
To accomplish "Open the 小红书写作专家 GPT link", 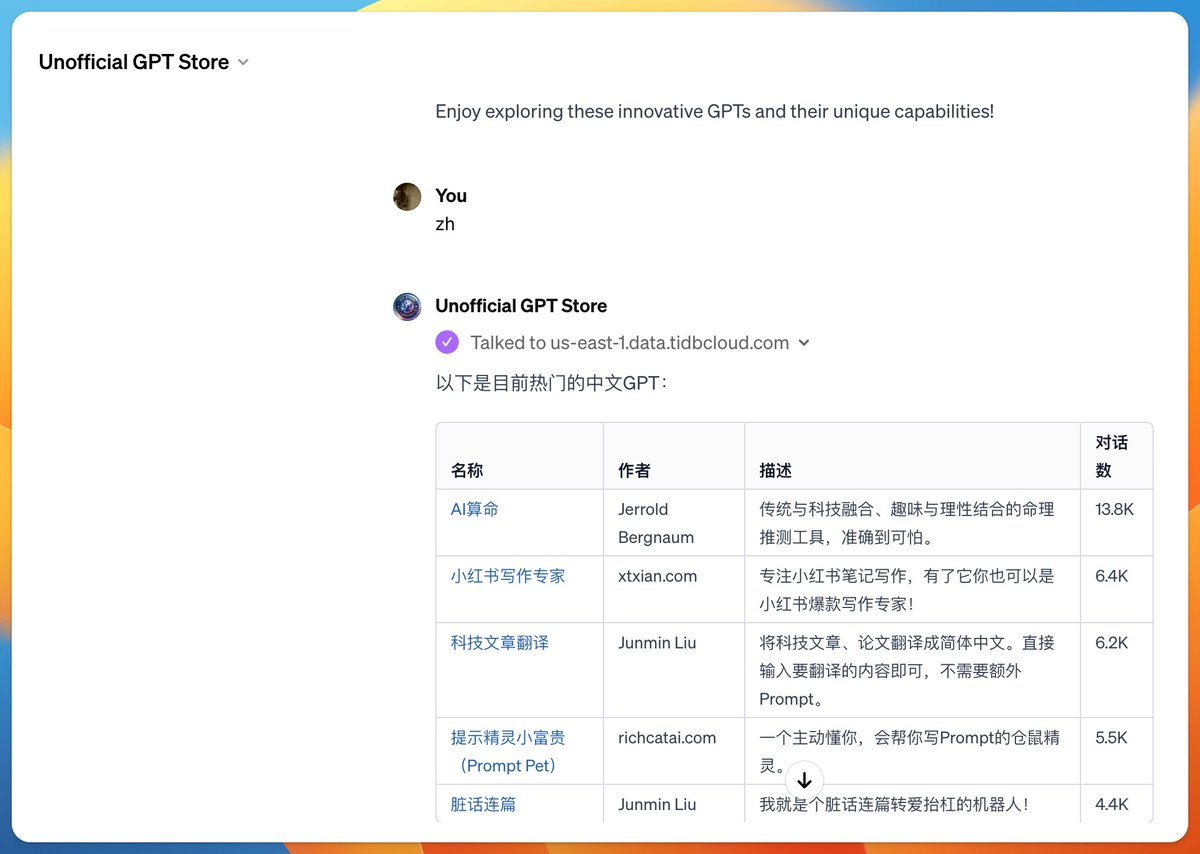I will pyautogui.click(x=508, y=576).
